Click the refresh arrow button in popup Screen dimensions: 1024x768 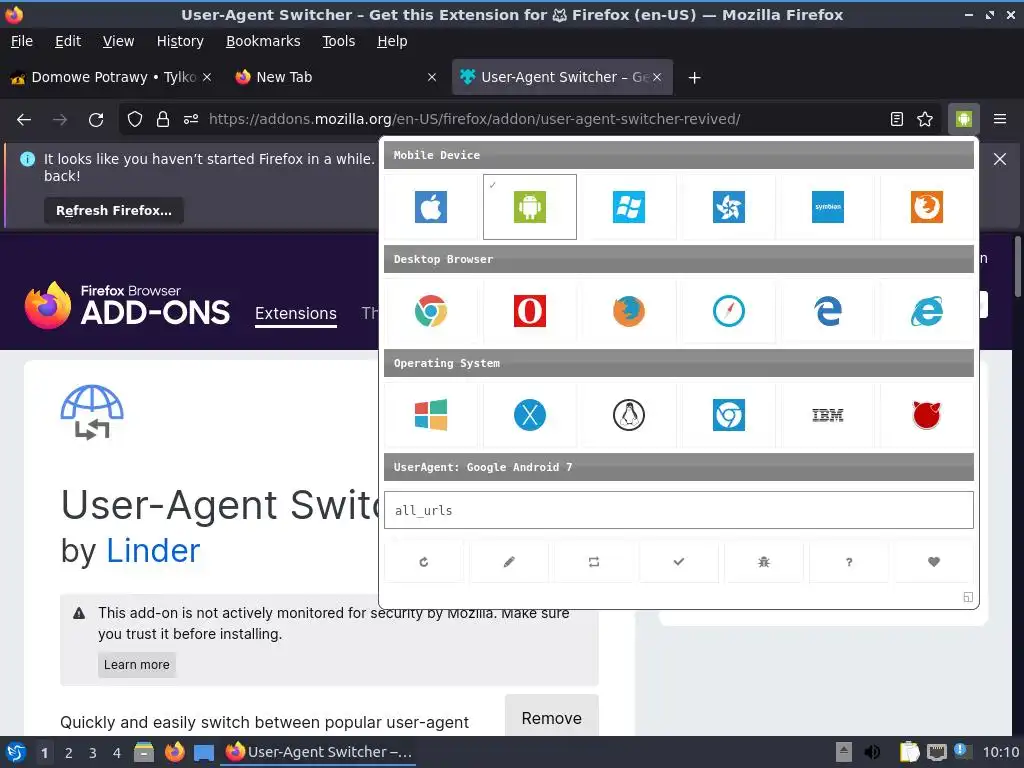click(x=424, y=562)
